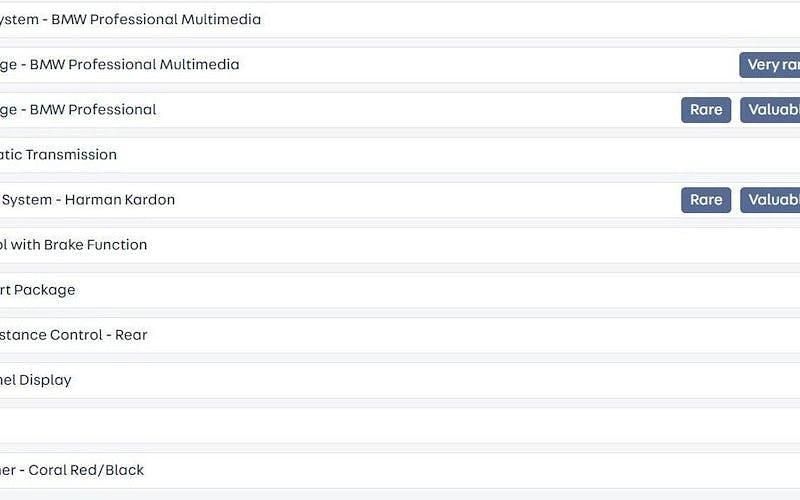Select the Control - Rear row
The width and height of the screenshot is (800, 500).
click(x=400, y=335)
